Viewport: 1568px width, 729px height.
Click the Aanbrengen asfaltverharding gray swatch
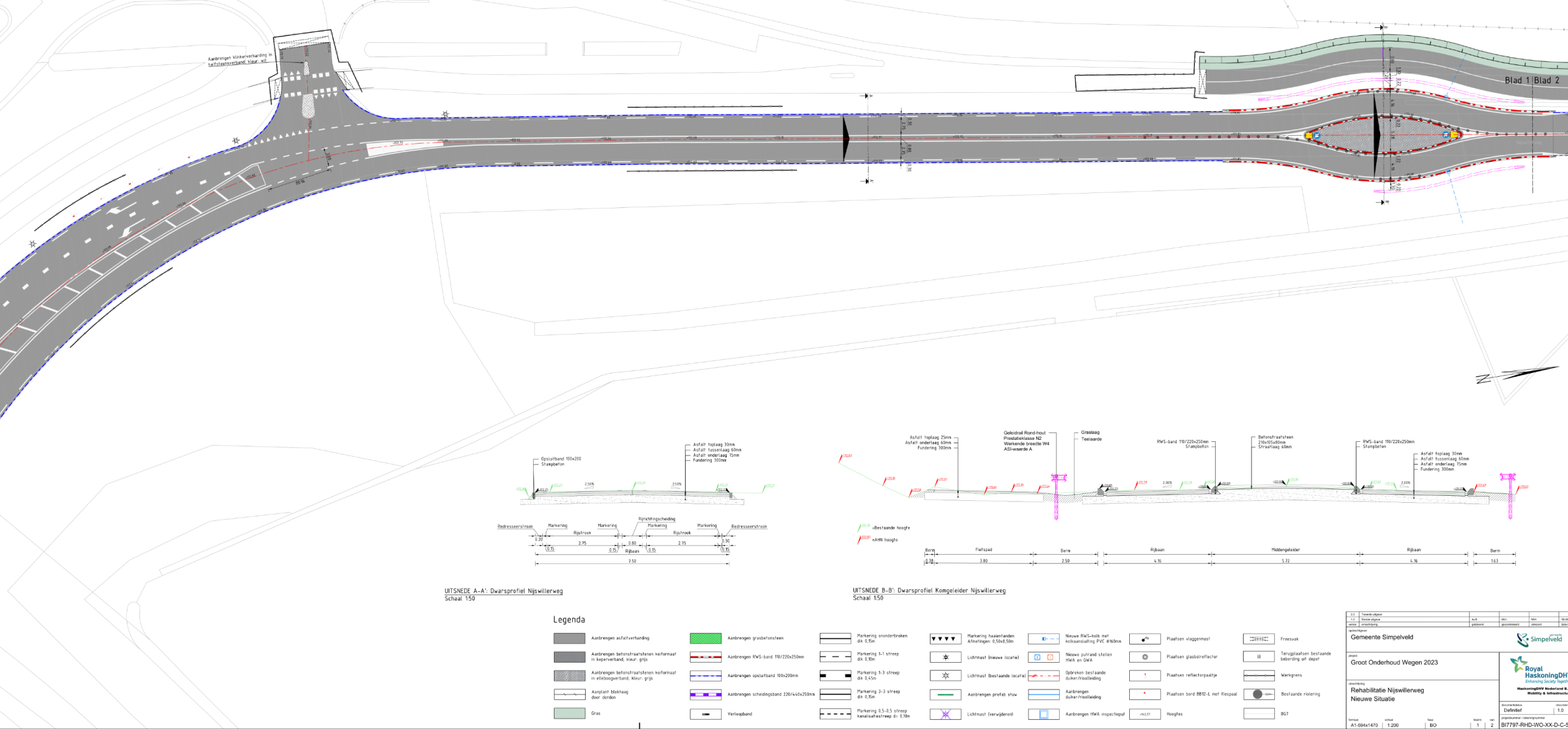coord(569,639)
